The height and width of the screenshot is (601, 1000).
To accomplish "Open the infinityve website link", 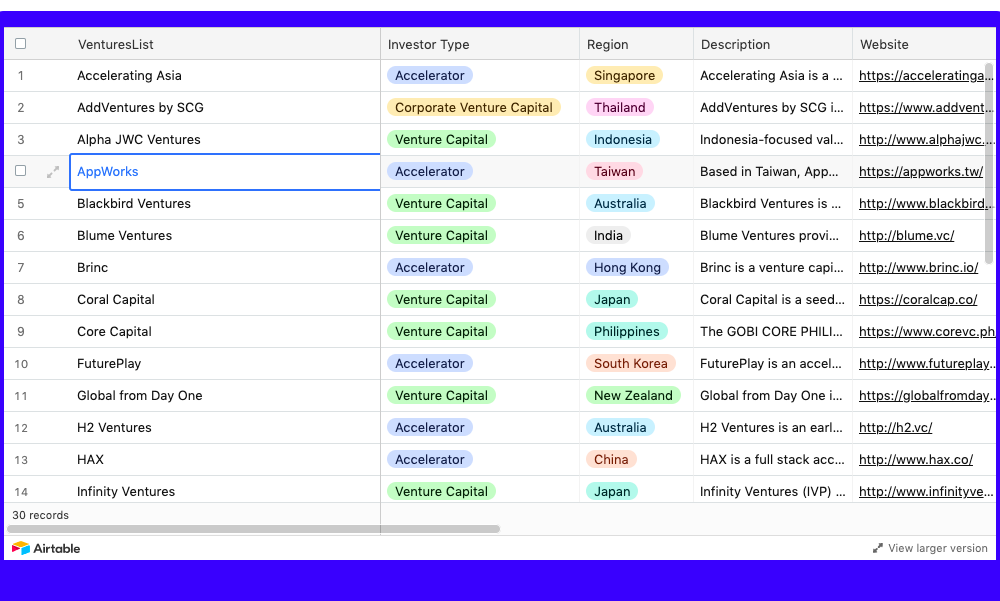I will click(x=926, y=491).
